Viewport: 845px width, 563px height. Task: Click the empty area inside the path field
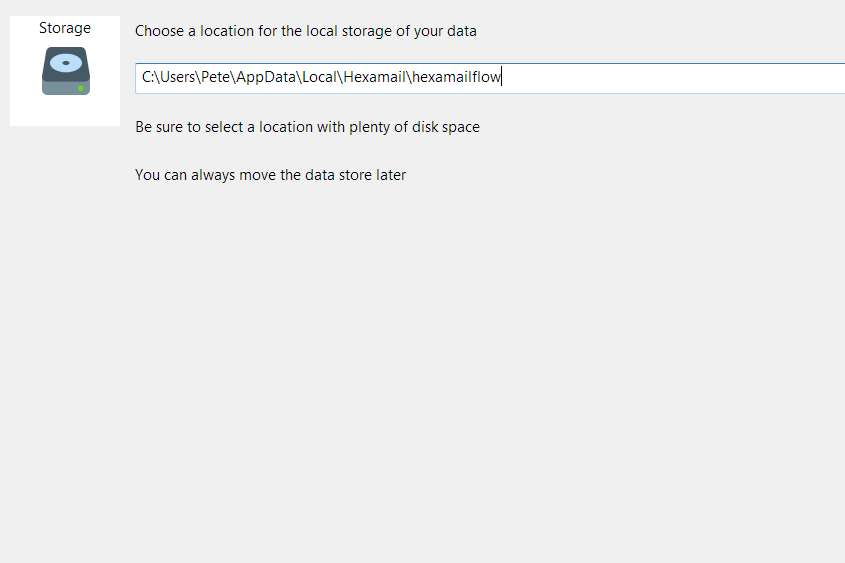point(674,78)
